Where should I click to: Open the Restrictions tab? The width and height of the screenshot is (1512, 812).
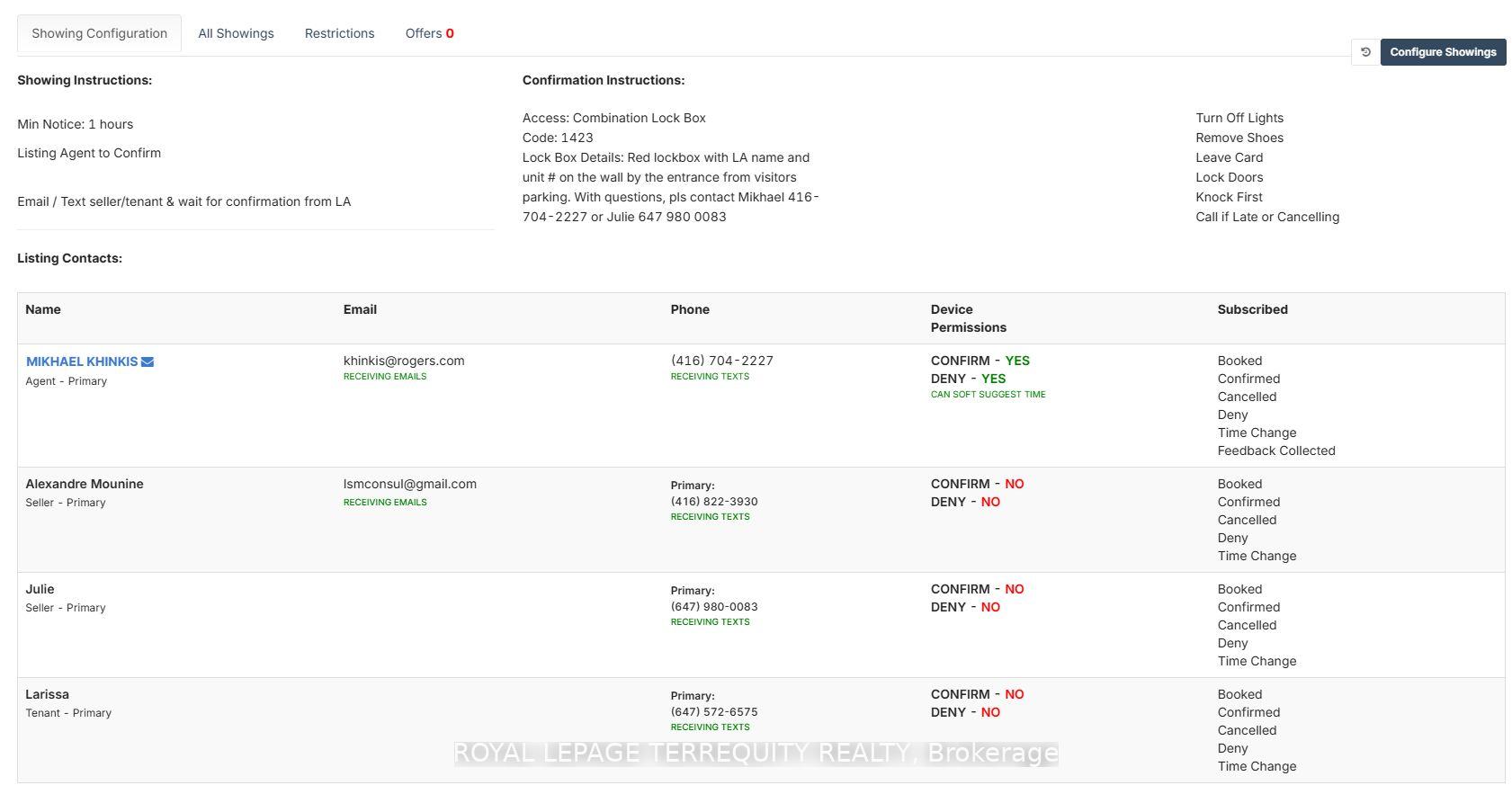pyautogui.click(x=339, y=33)
